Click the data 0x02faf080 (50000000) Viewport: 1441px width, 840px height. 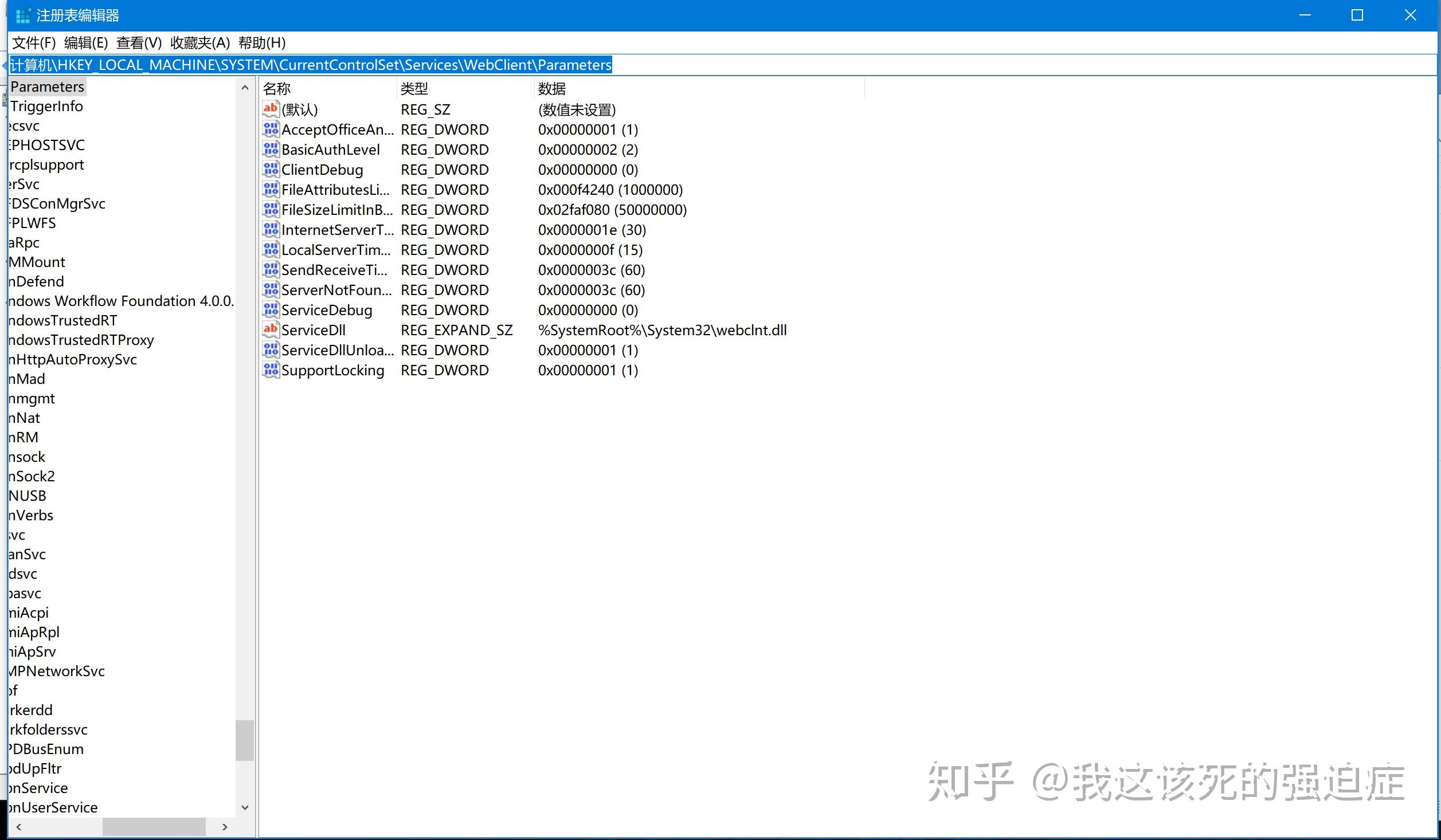coord(612,210)
